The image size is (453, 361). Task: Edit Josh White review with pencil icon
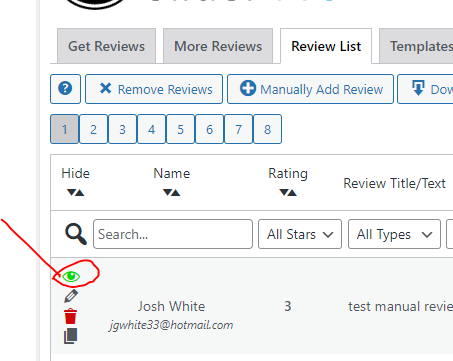(71, 296)
